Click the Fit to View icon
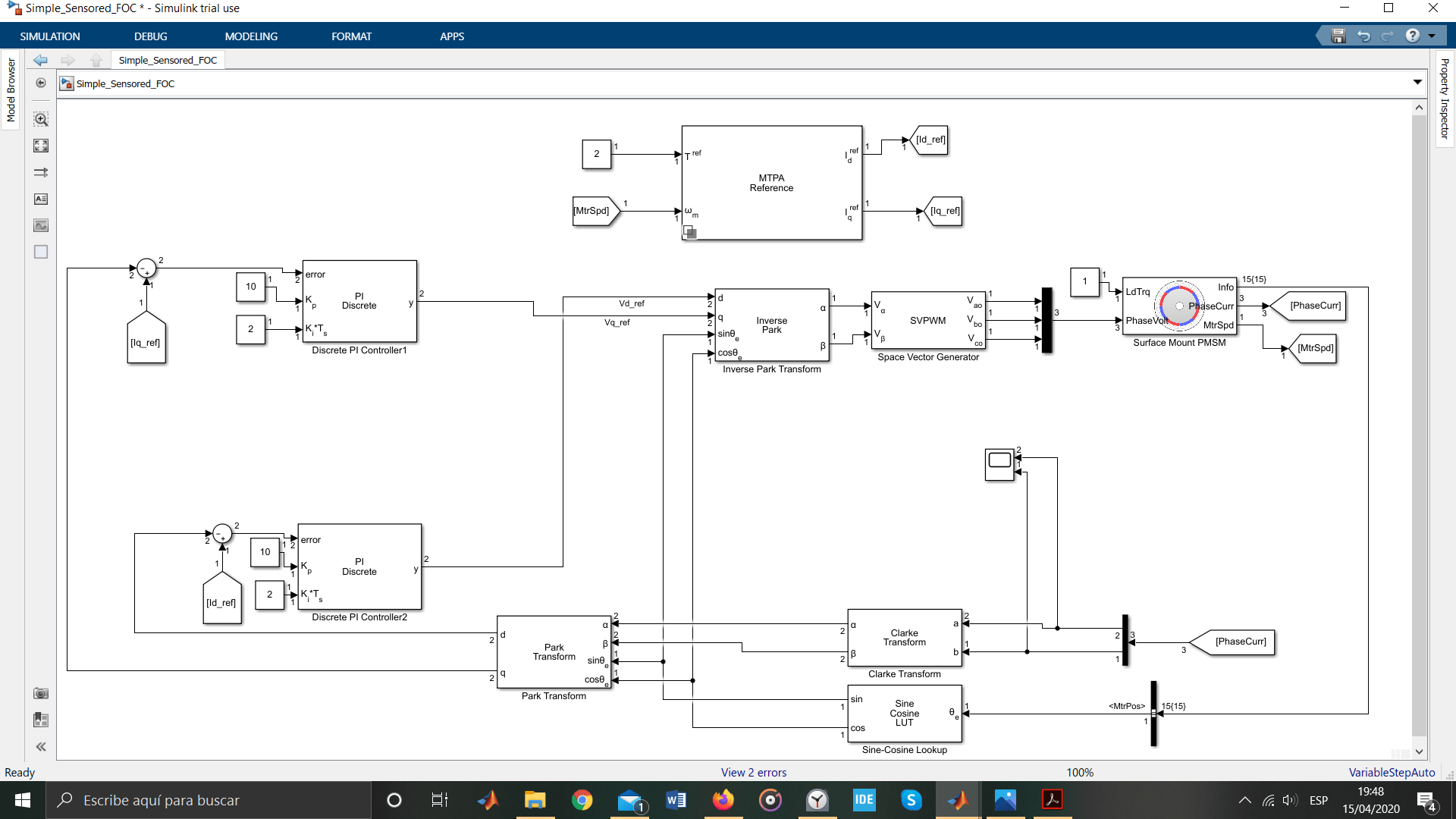The height and width of the screenshot is (819, 1456). tap(41, 146)
